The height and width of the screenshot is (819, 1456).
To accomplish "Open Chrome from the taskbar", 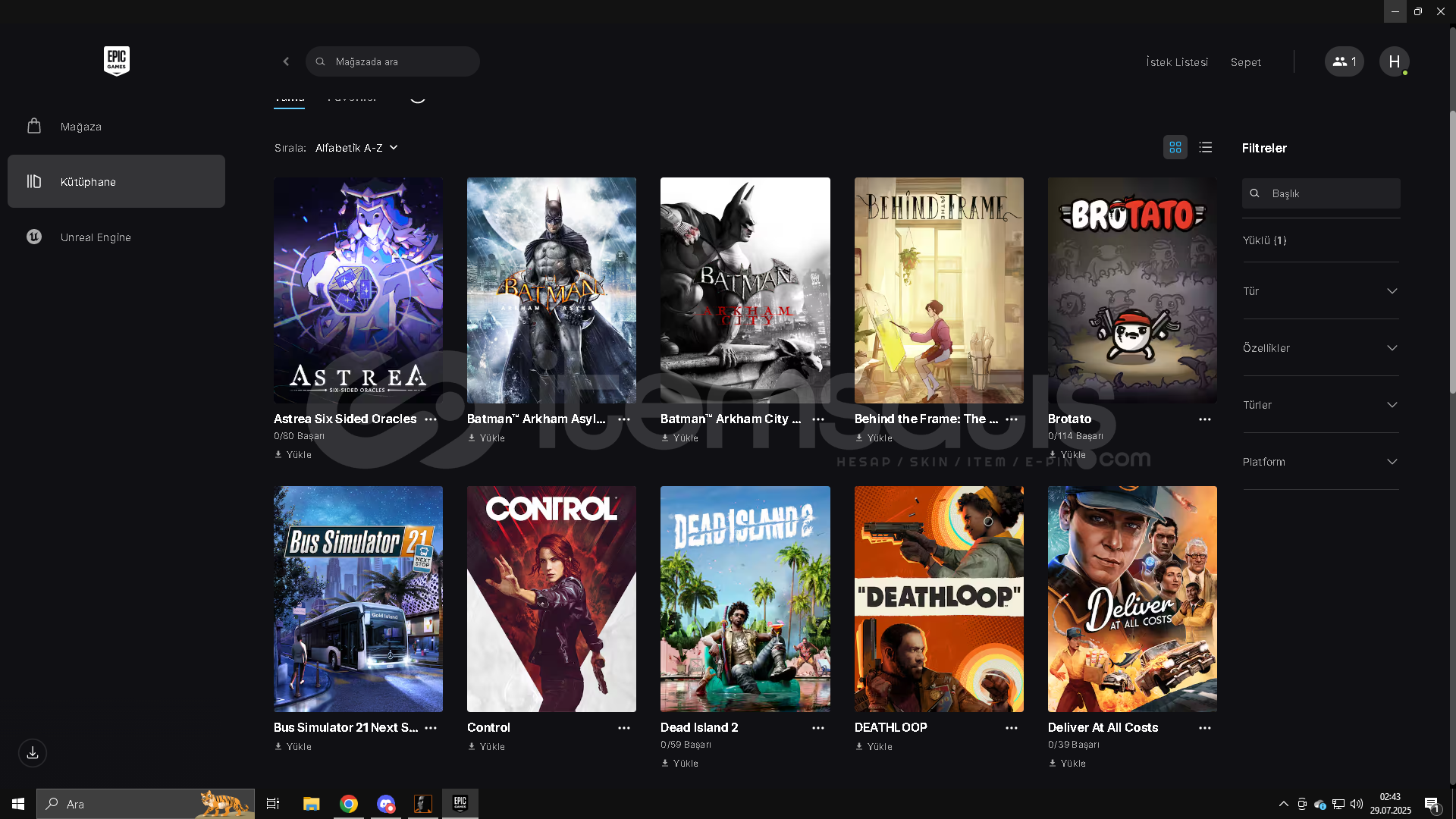I will pos(349,804).
